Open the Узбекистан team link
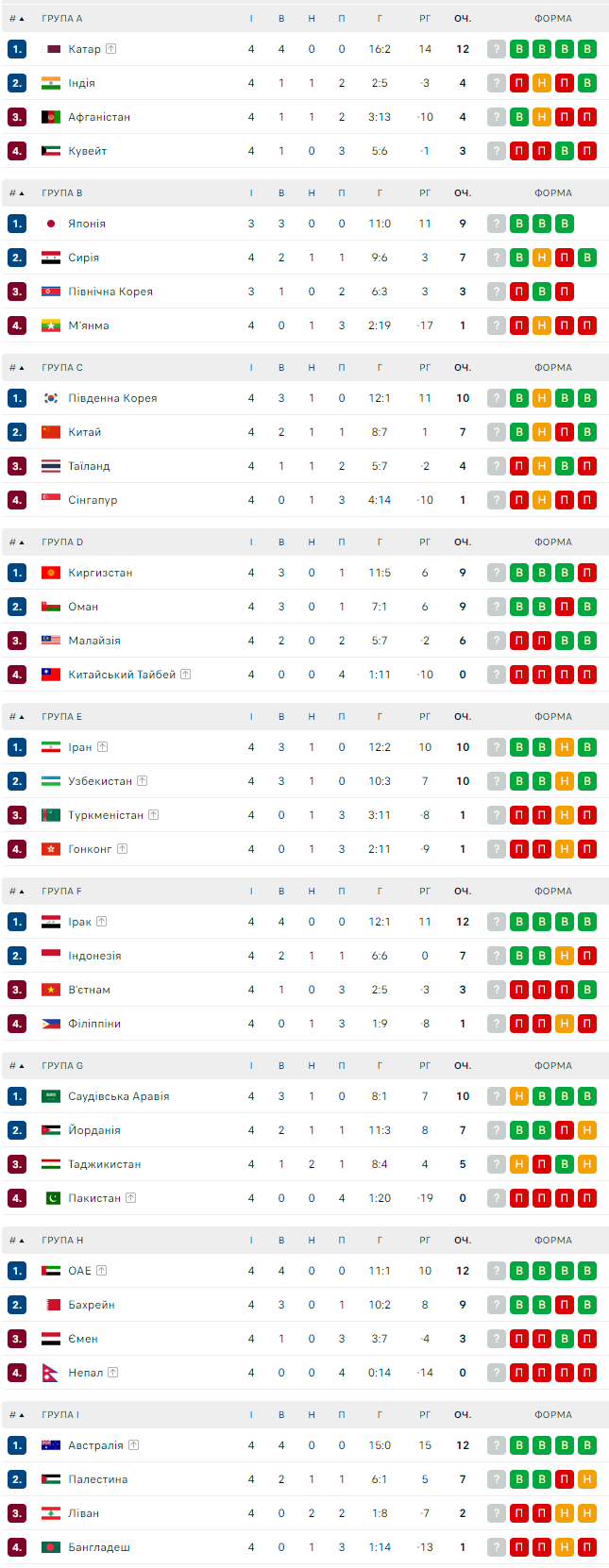609x1568 pixels. [x=100, y=781]
